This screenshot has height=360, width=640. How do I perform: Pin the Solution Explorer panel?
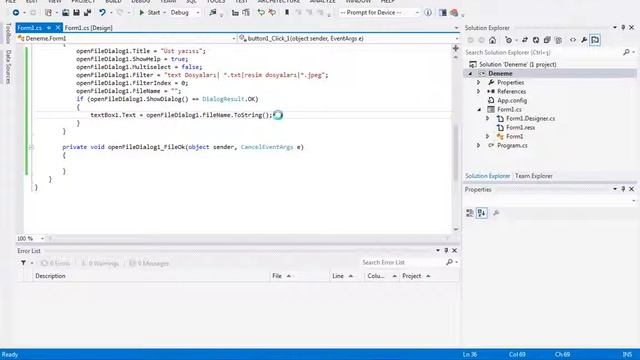[623, 28]
